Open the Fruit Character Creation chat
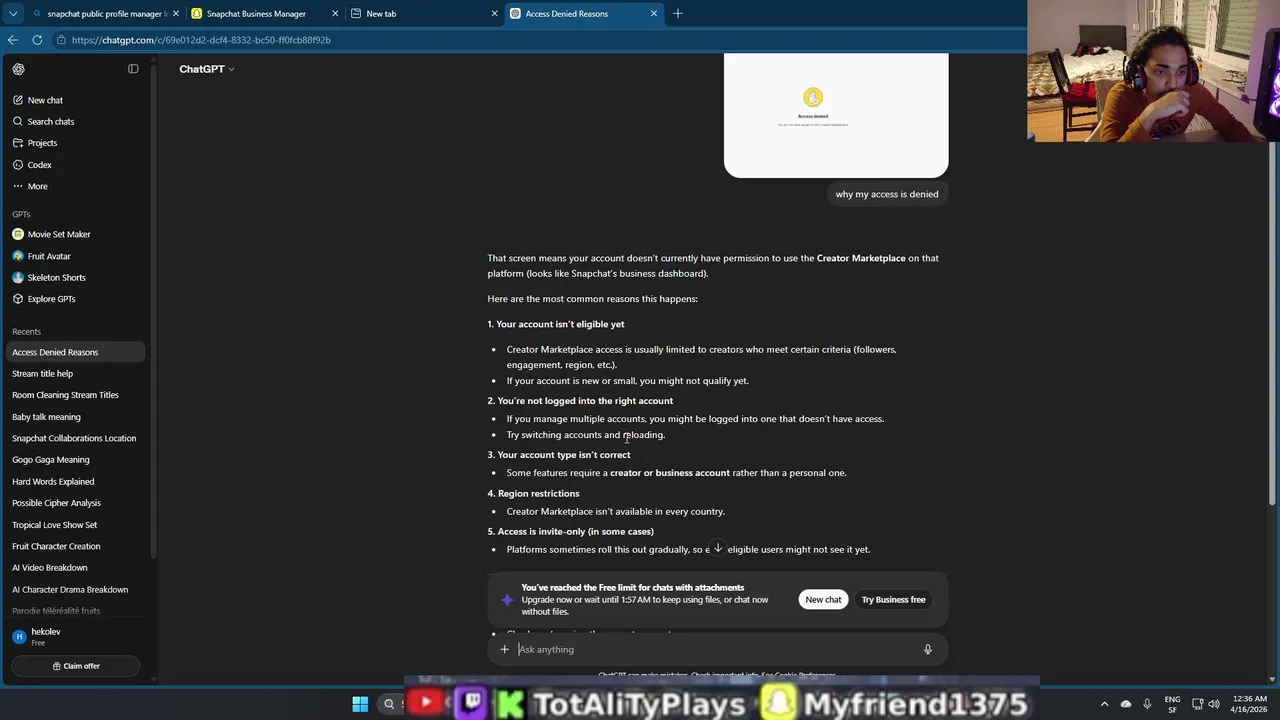The image size is (1280, 720). click(76, 546)
